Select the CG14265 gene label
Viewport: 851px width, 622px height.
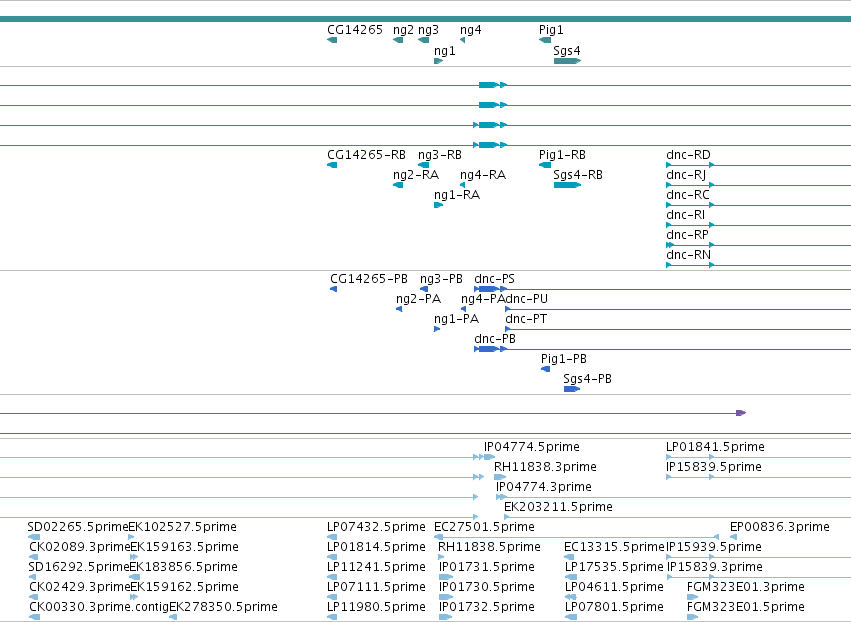click(355, 30)
